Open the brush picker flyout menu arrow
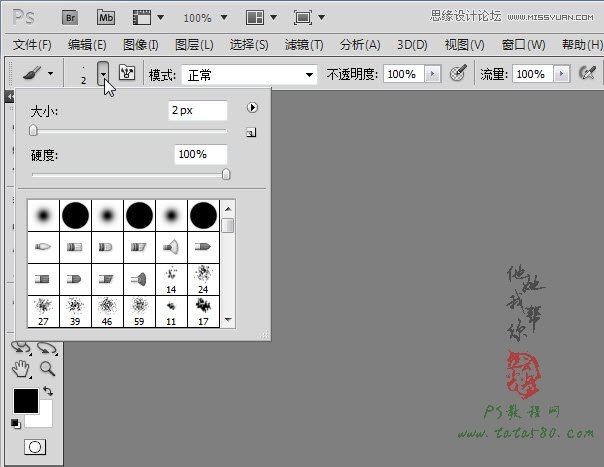 pos(252,108)
